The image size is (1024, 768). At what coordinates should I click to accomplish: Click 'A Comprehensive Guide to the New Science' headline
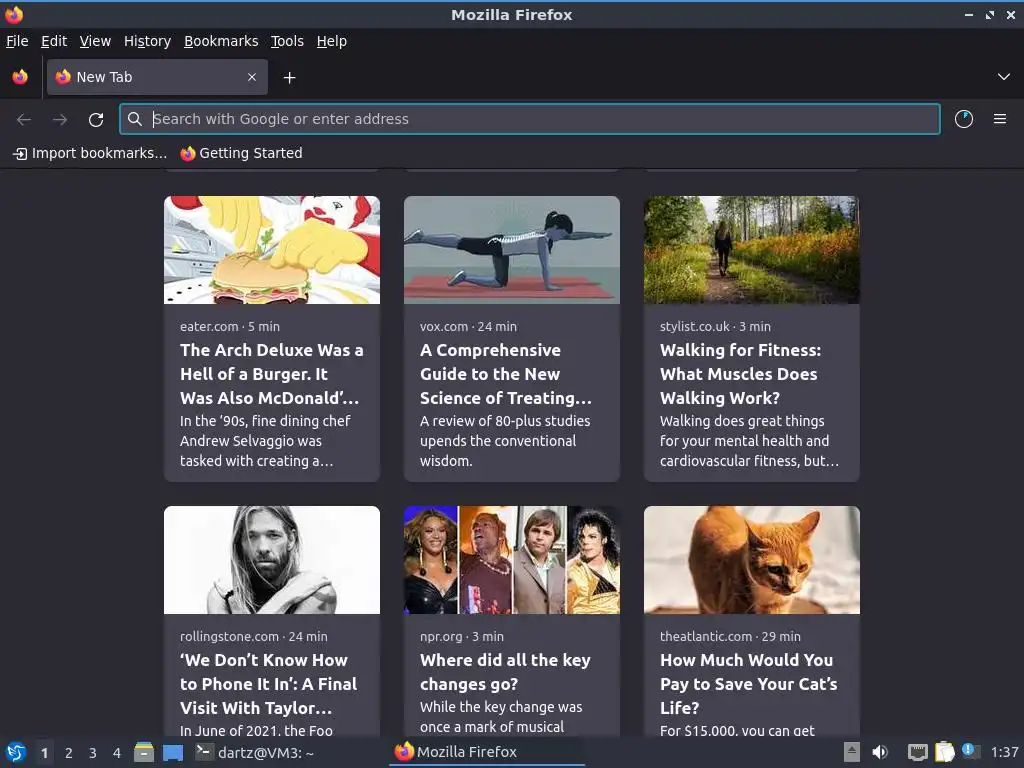point(506,374)
